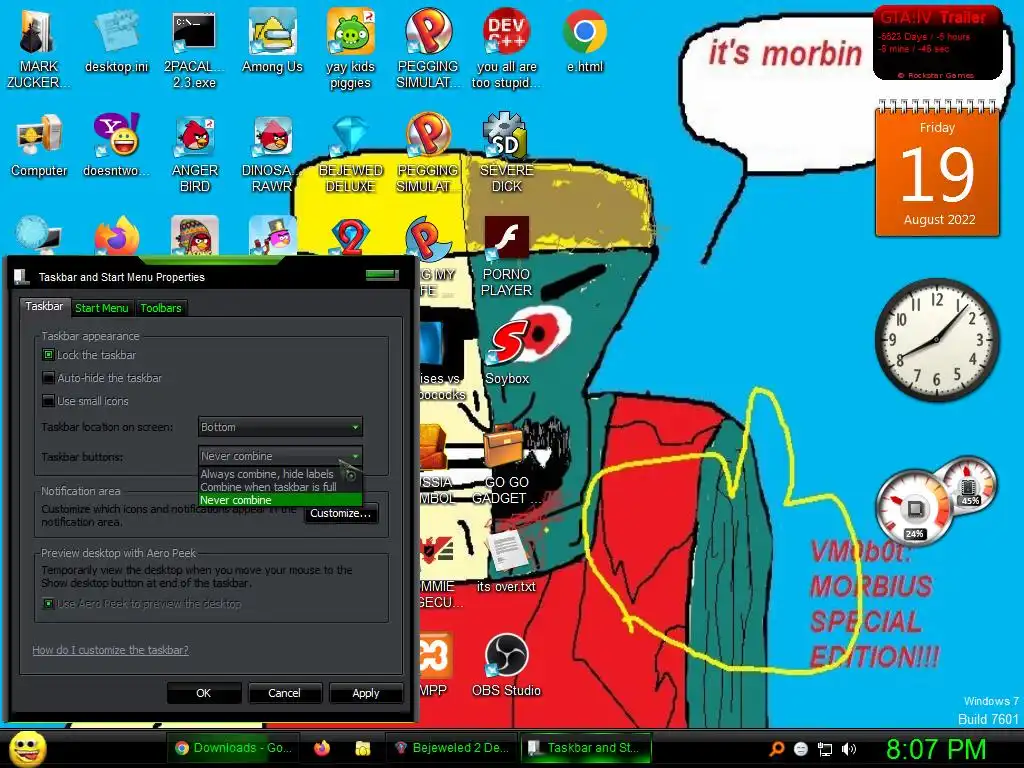Image resolution: width=1024 pixels, height=768 pixels.
Task: Click the magnifier search tray icon
Action: tap(776, 749)
